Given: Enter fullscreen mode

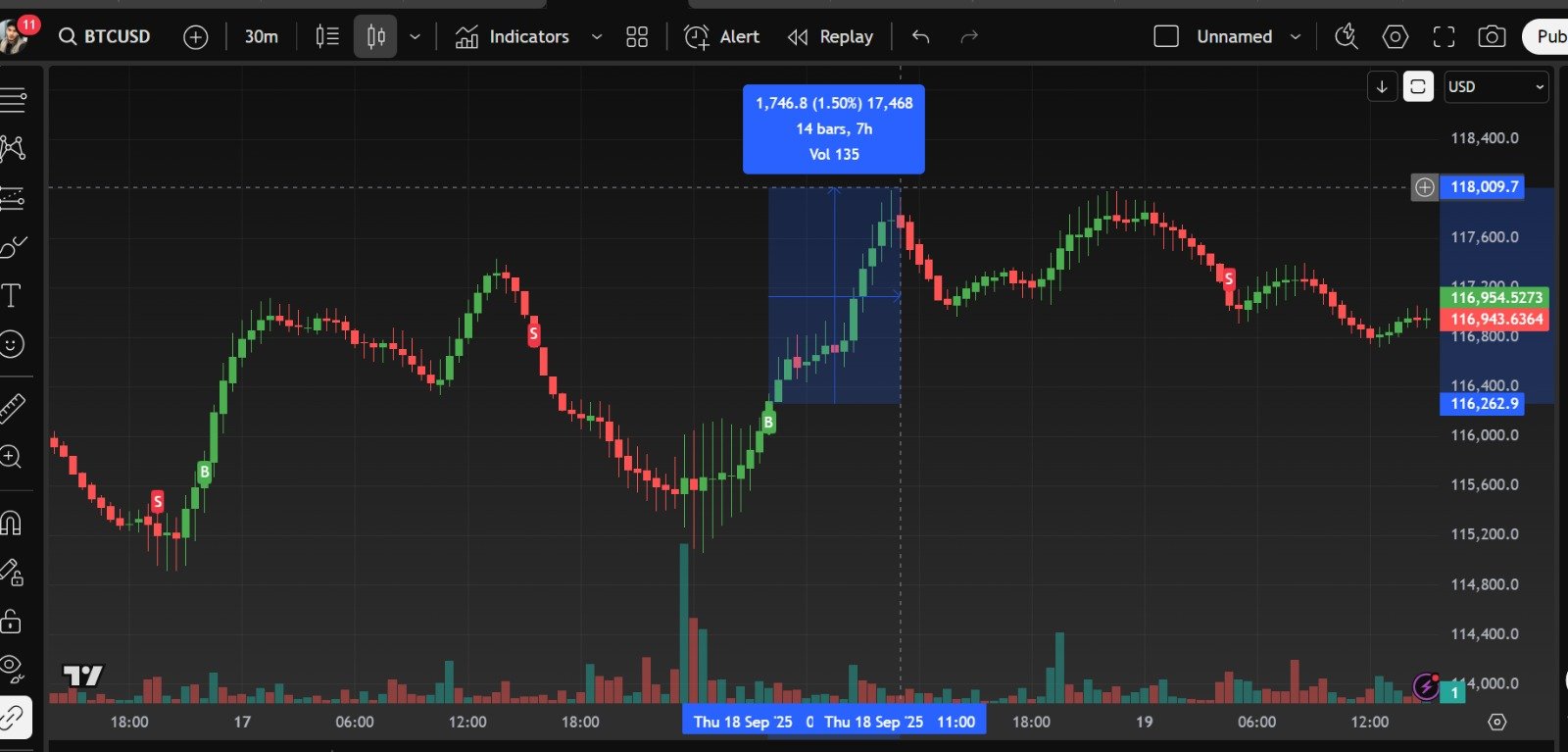Looking at the screenshot, I should coord(1444,37).
